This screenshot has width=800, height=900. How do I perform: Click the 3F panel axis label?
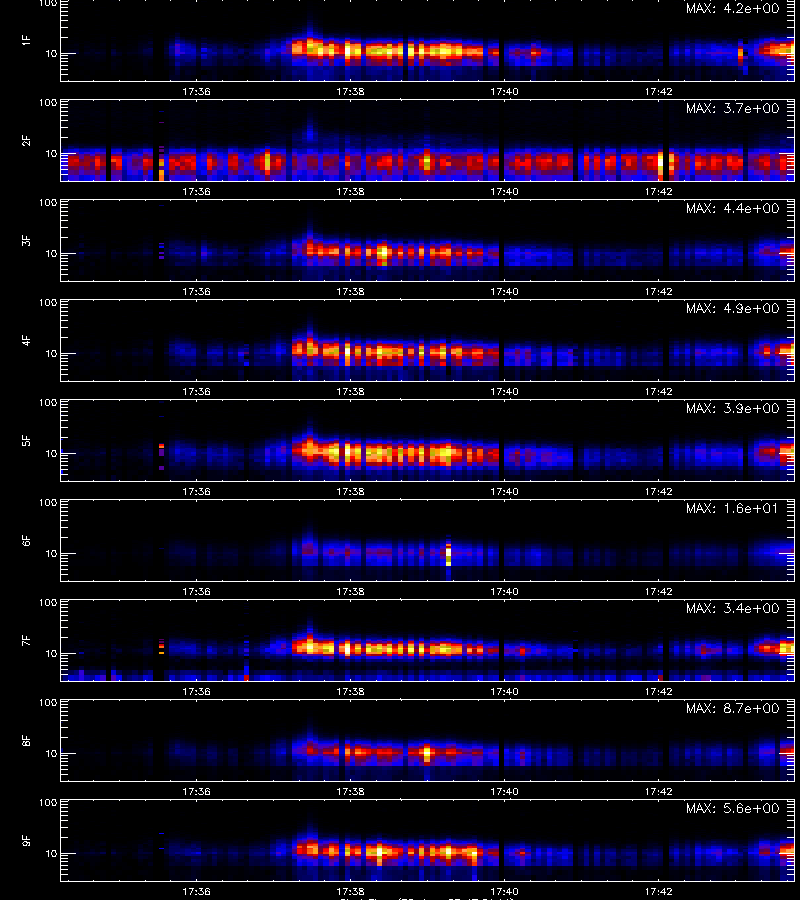26,240
